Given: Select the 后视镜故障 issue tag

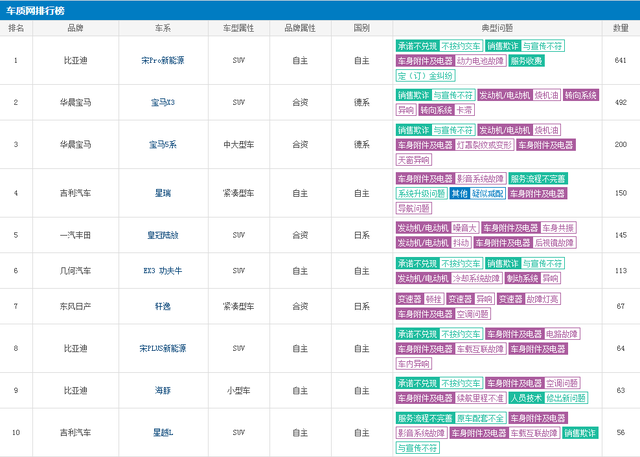Looking at the screenshot, I should coord(554,243).
